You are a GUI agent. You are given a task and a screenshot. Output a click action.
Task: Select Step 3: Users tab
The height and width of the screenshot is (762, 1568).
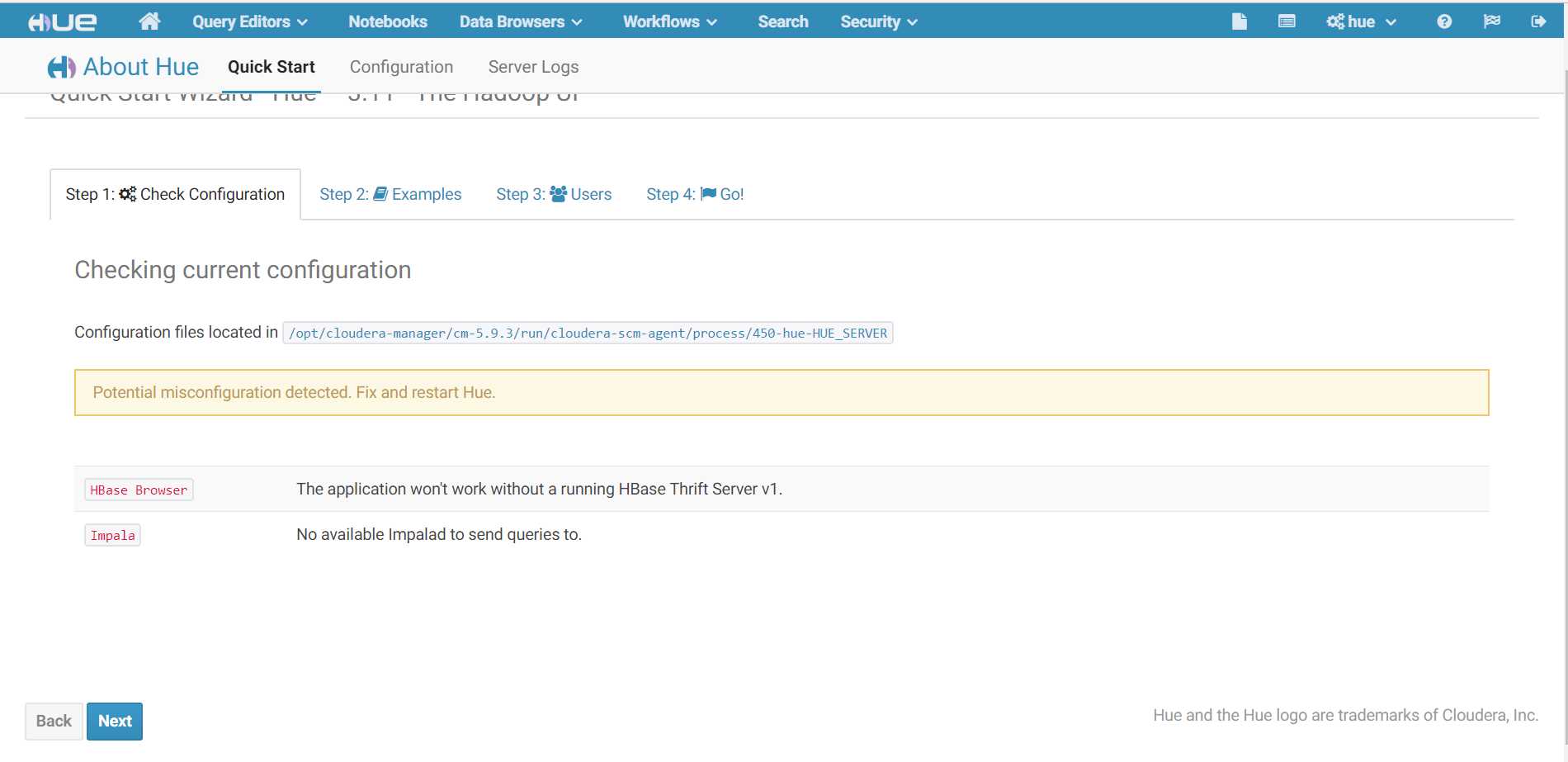[x=554, y=194]
